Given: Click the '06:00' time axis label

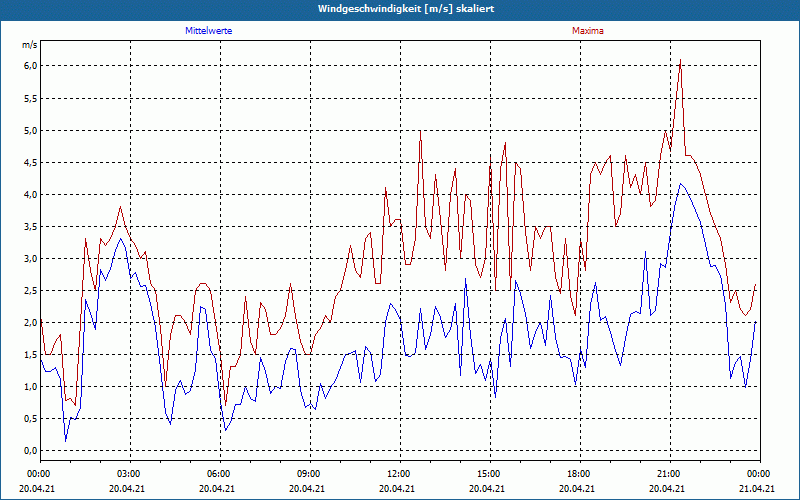Looking at the screenshot, I should (x=217, y=474).
